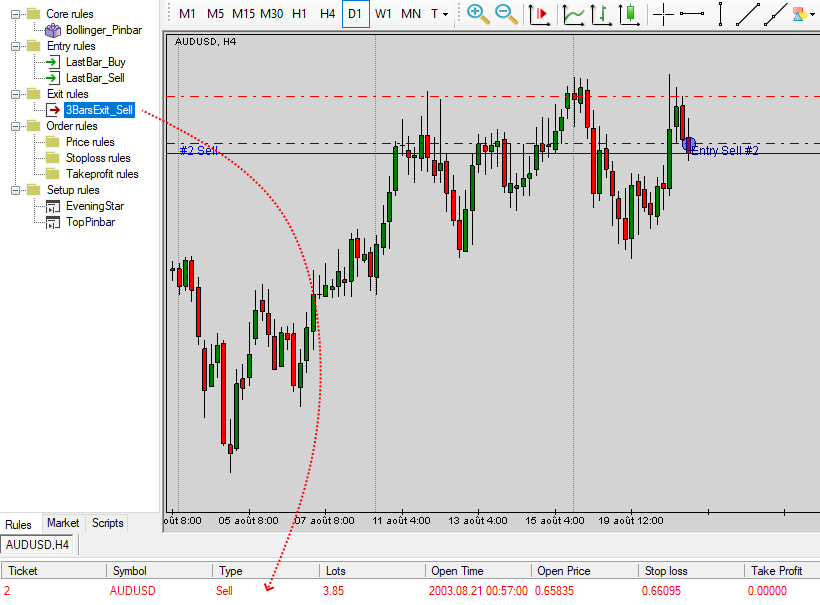Set timeframe to H1
820x605 pixels.
(299, 14)
